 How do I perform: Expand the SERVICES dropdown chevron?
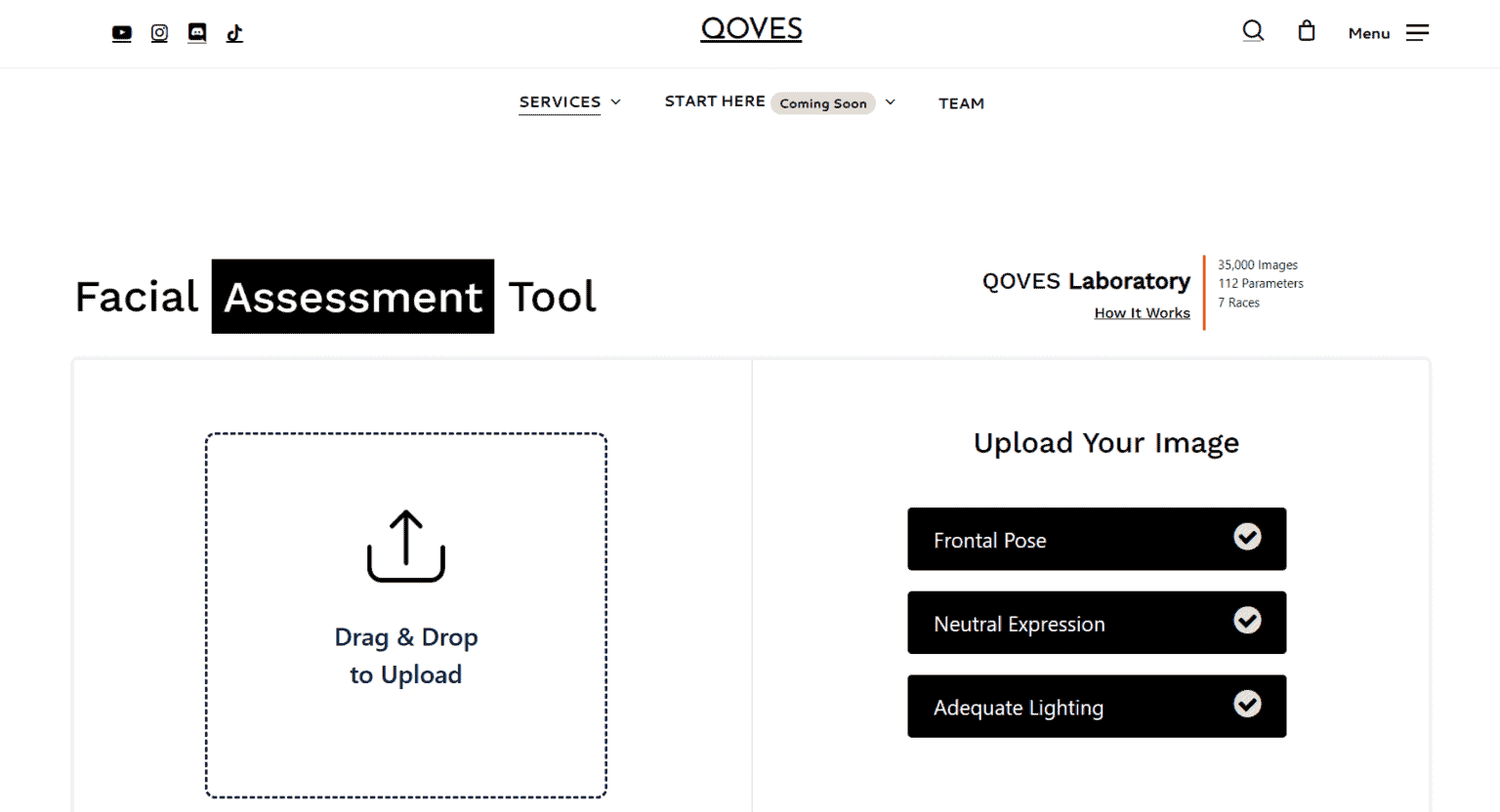pyautogui.click(x=616, y=101)
